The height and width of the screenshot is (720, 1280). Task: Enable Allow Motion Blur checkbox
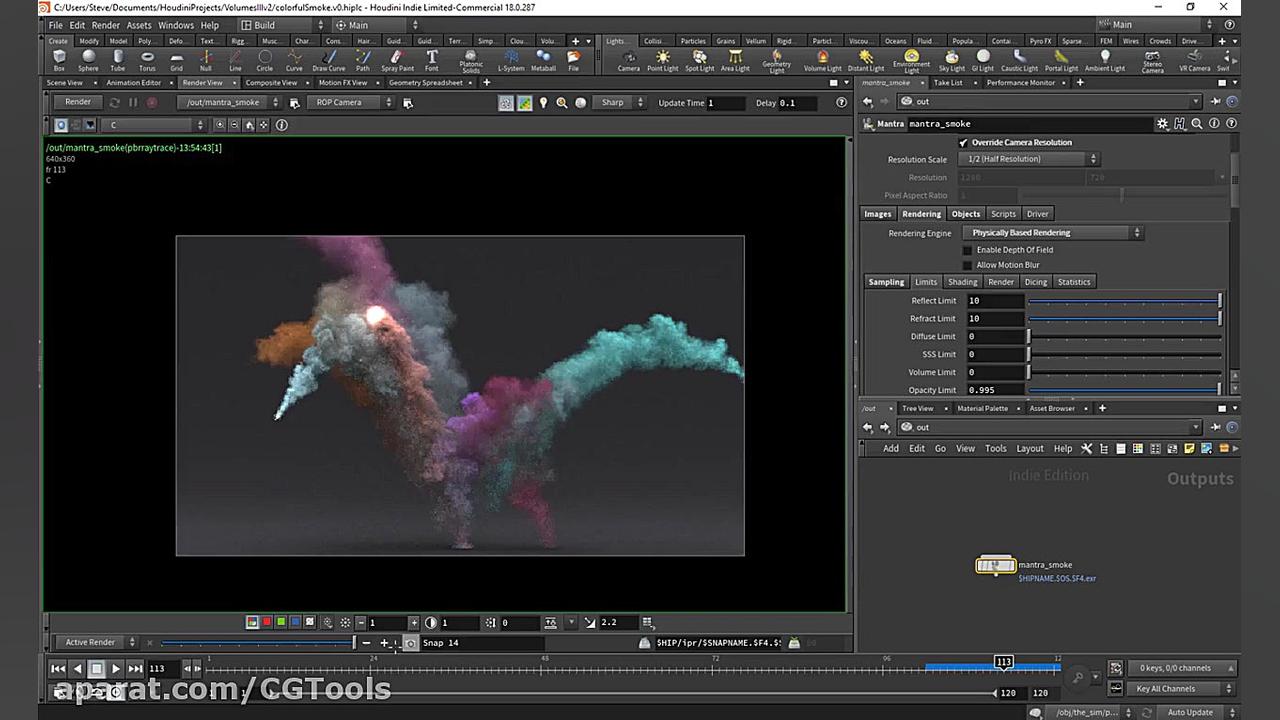967,265
